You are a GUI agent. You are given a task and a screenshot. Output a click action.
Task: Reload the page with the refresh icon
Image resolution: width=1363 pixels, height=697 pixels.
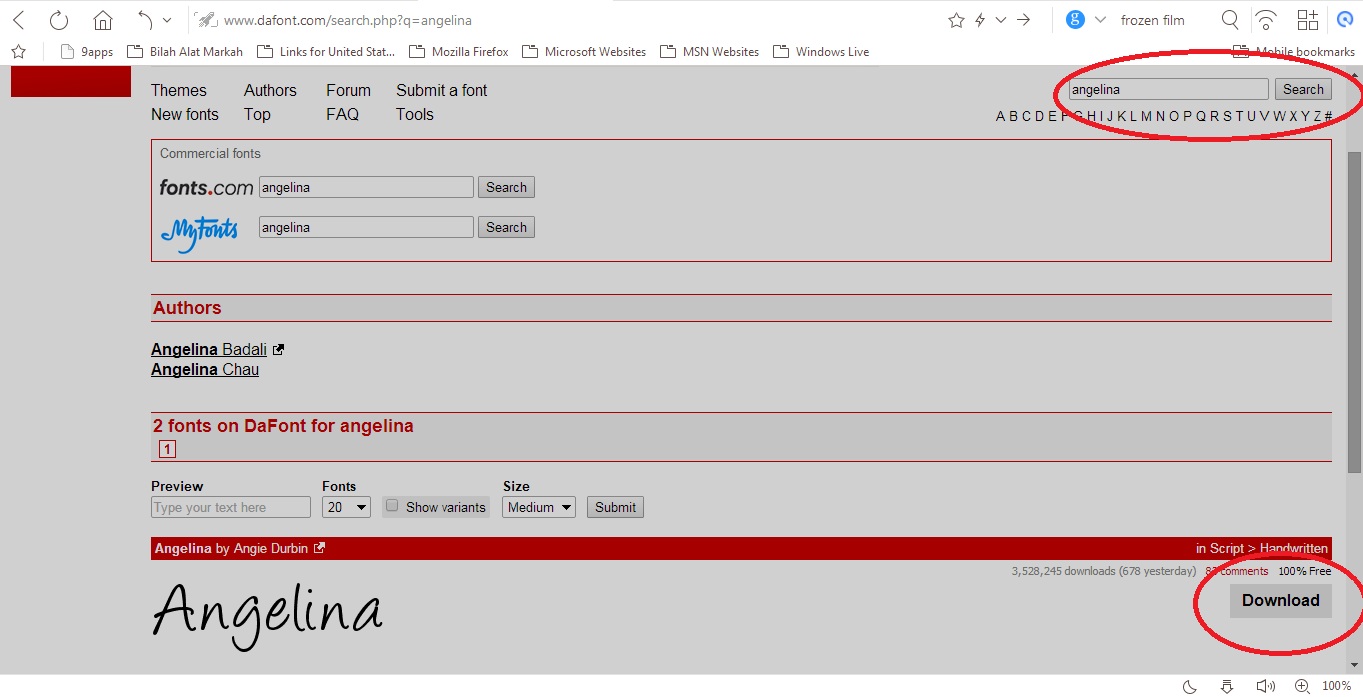pos(59,20)
